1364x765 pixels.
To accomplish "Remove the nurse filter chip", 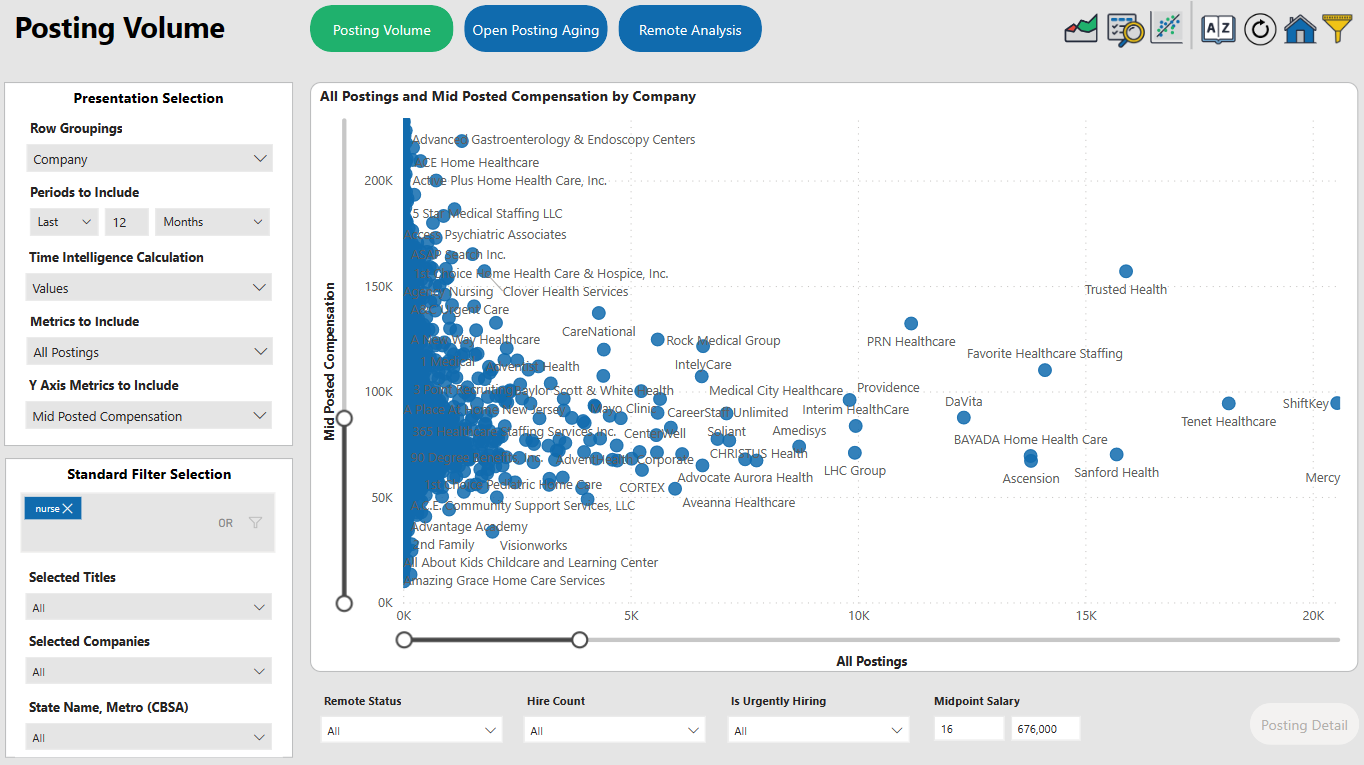I will point(70,507).
